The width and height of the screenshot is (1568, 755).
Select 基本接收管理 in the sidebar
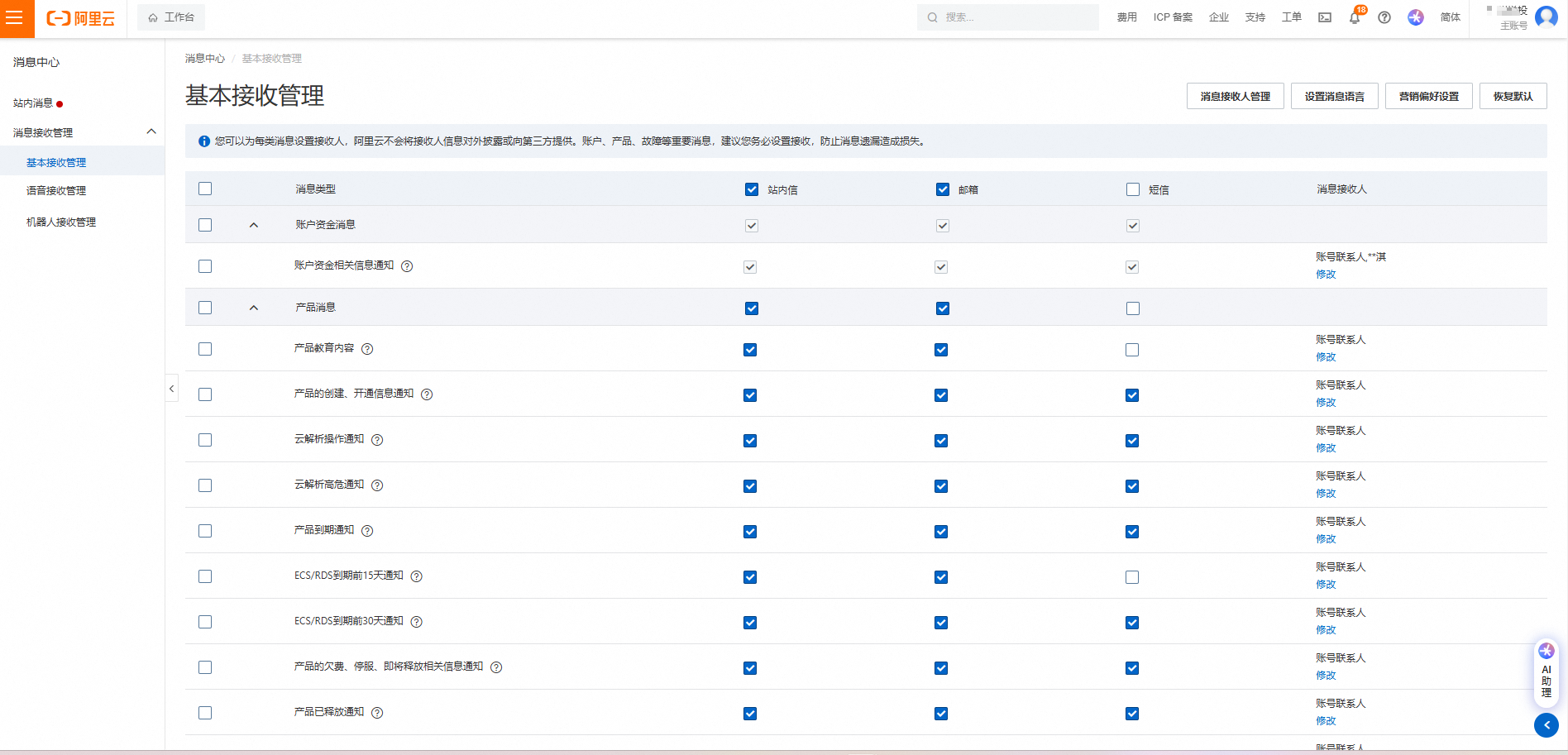[x=56, y=163]
